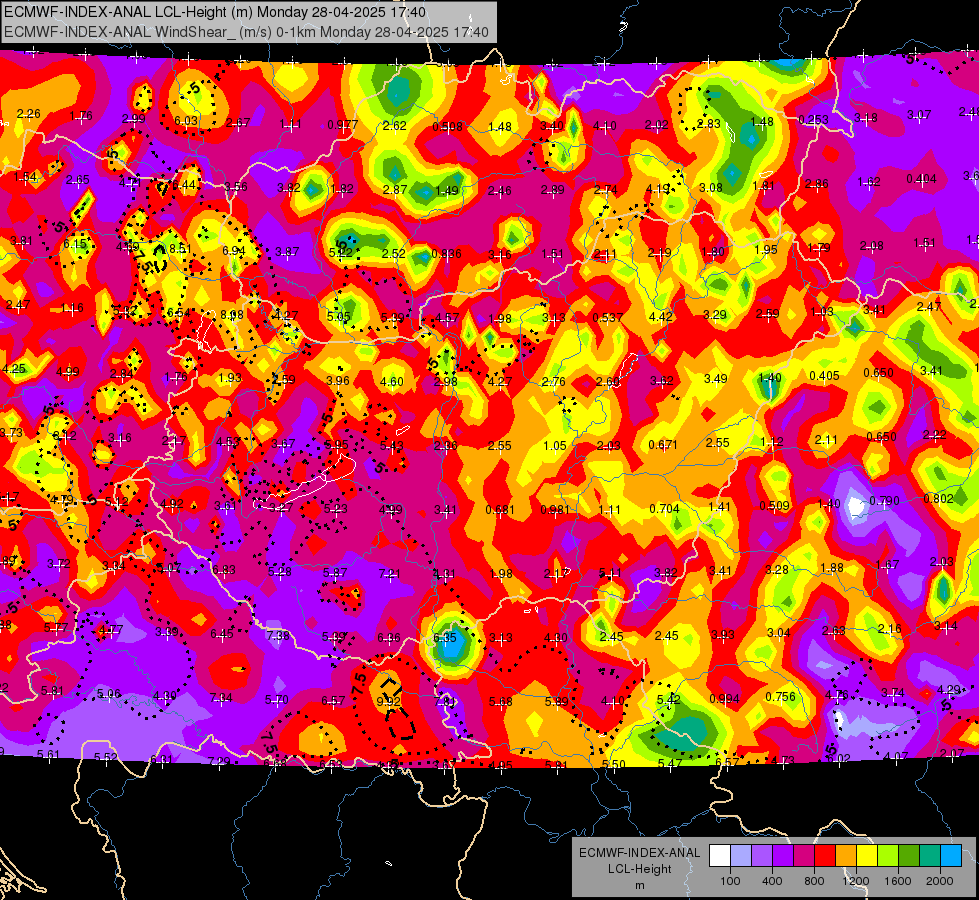Click the wind shear value 8.51
This screenshot has width=979, height=900.
(x=180, y=249)
